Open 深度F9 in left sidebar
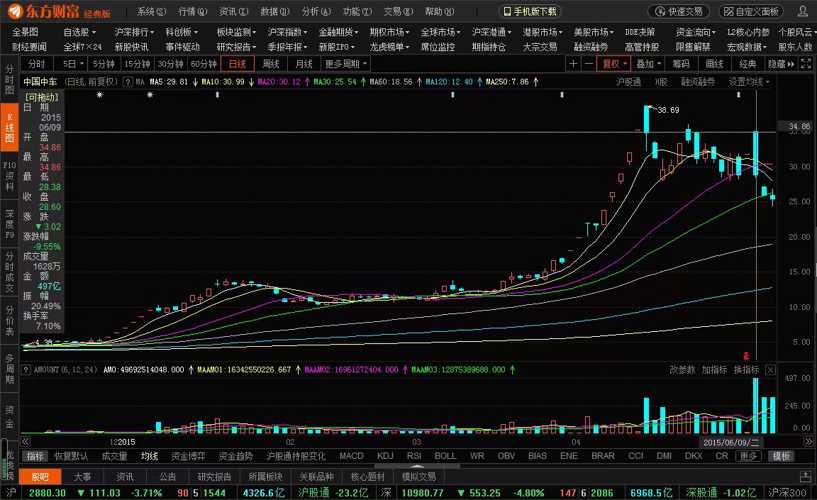 (x=9, y=224)
